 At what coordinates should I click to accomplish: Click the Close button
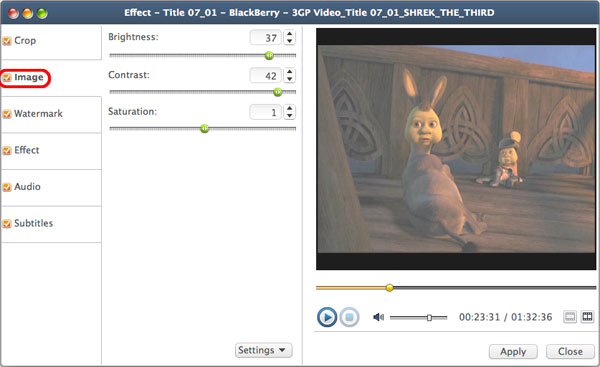click(x=570, y=351)
